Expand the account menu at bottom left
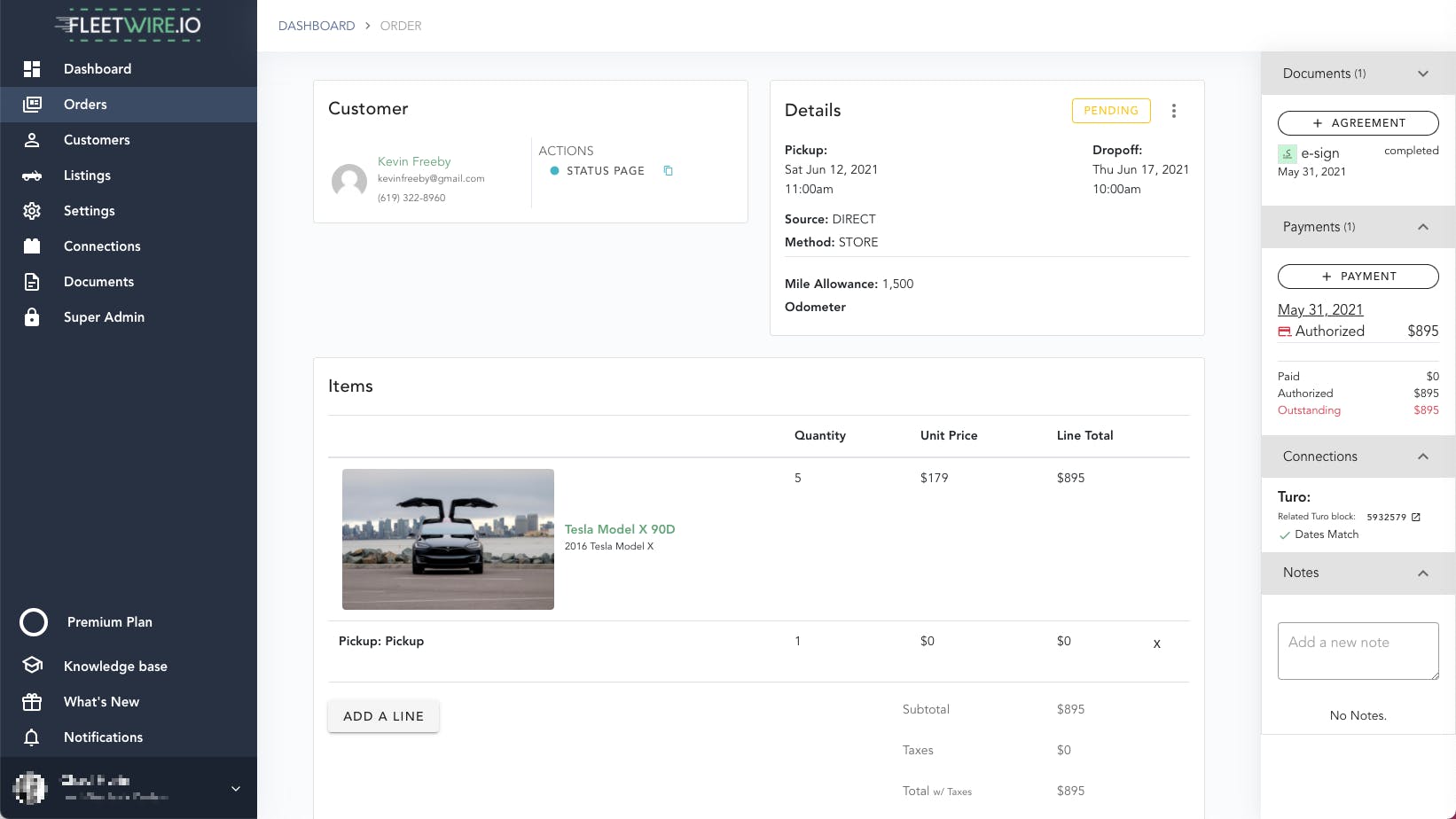 tap(235, 788)
